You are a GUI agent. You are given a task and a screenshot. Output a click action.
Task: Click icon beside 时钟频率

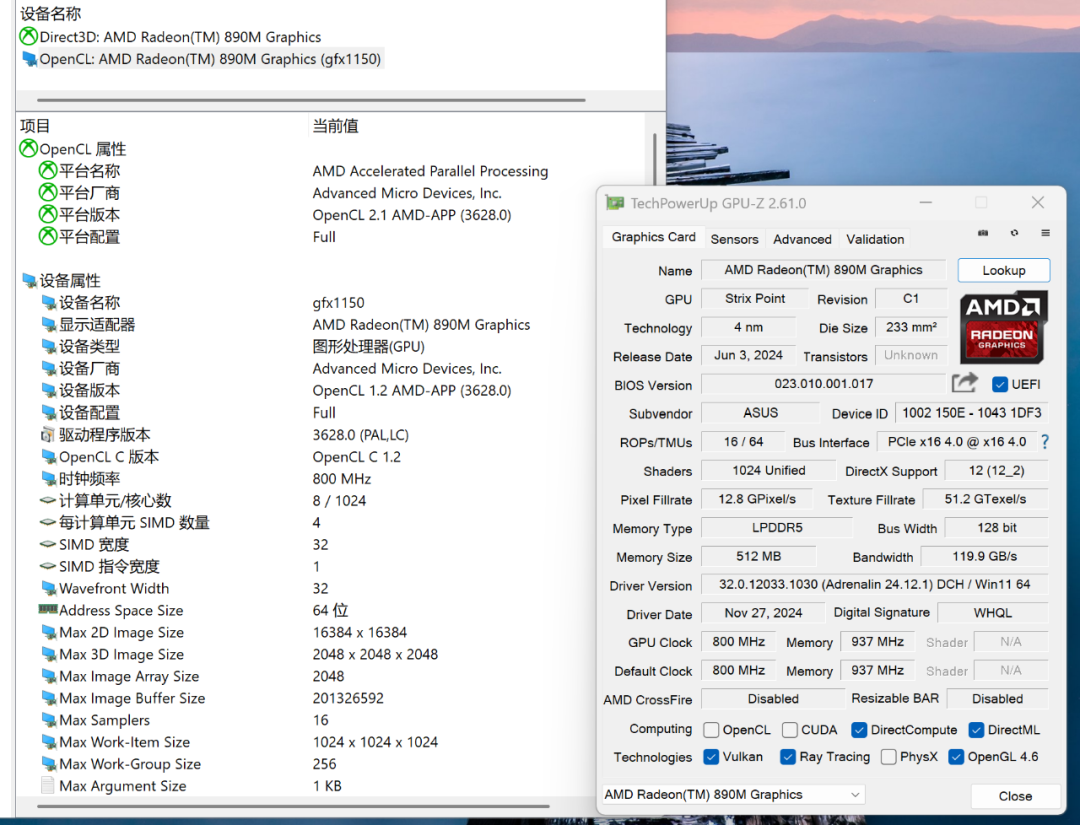(x=49, y=479)
